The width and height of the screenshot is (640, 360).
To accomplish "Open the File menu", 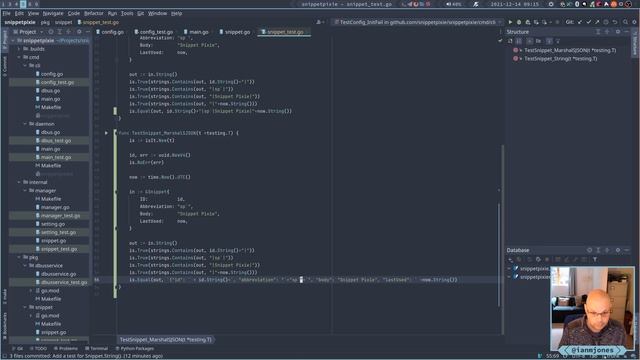I will 7,13.
